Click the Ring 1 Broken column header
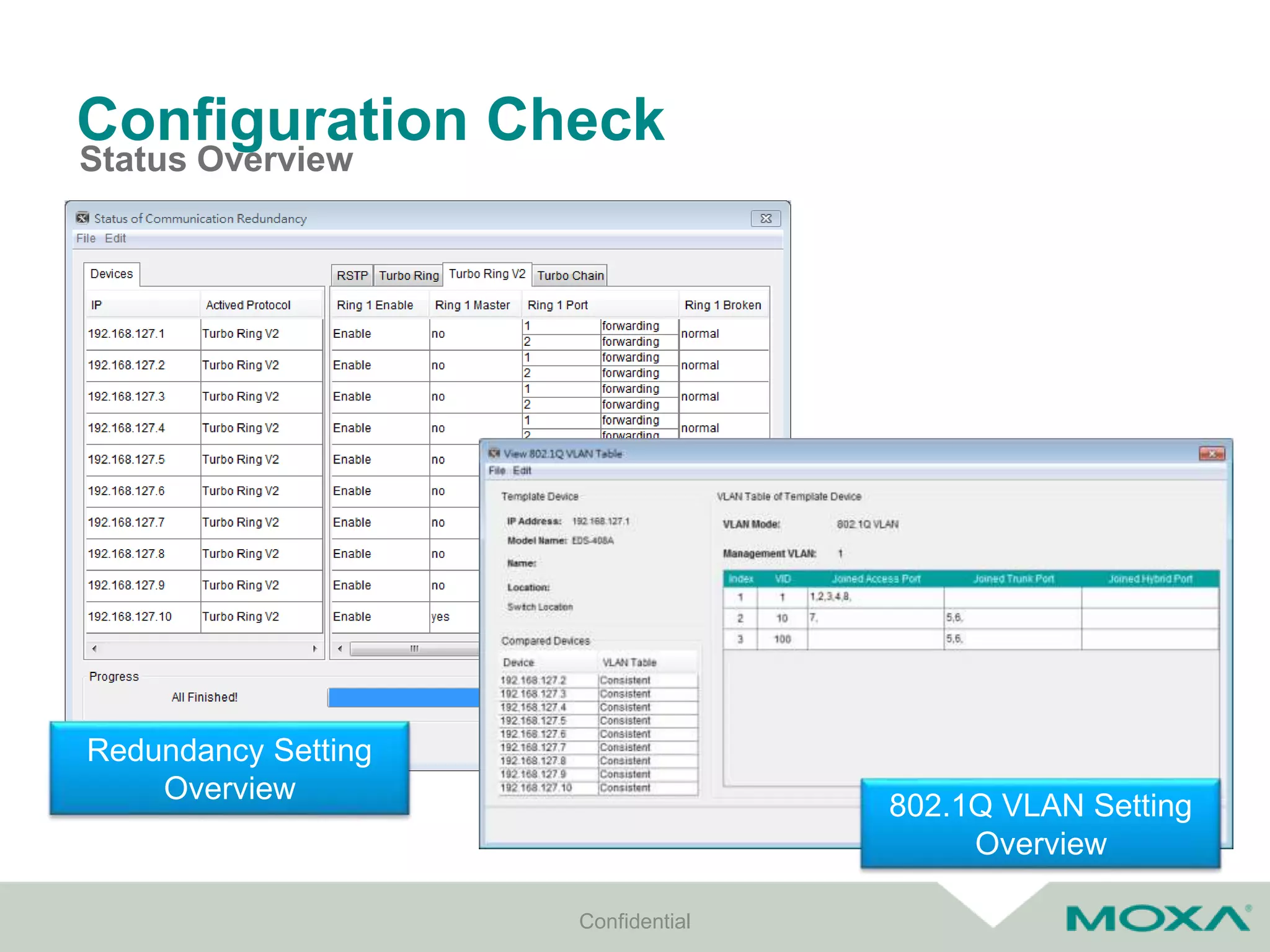Viewport: 1270px width, 952px height. (724, 305)
